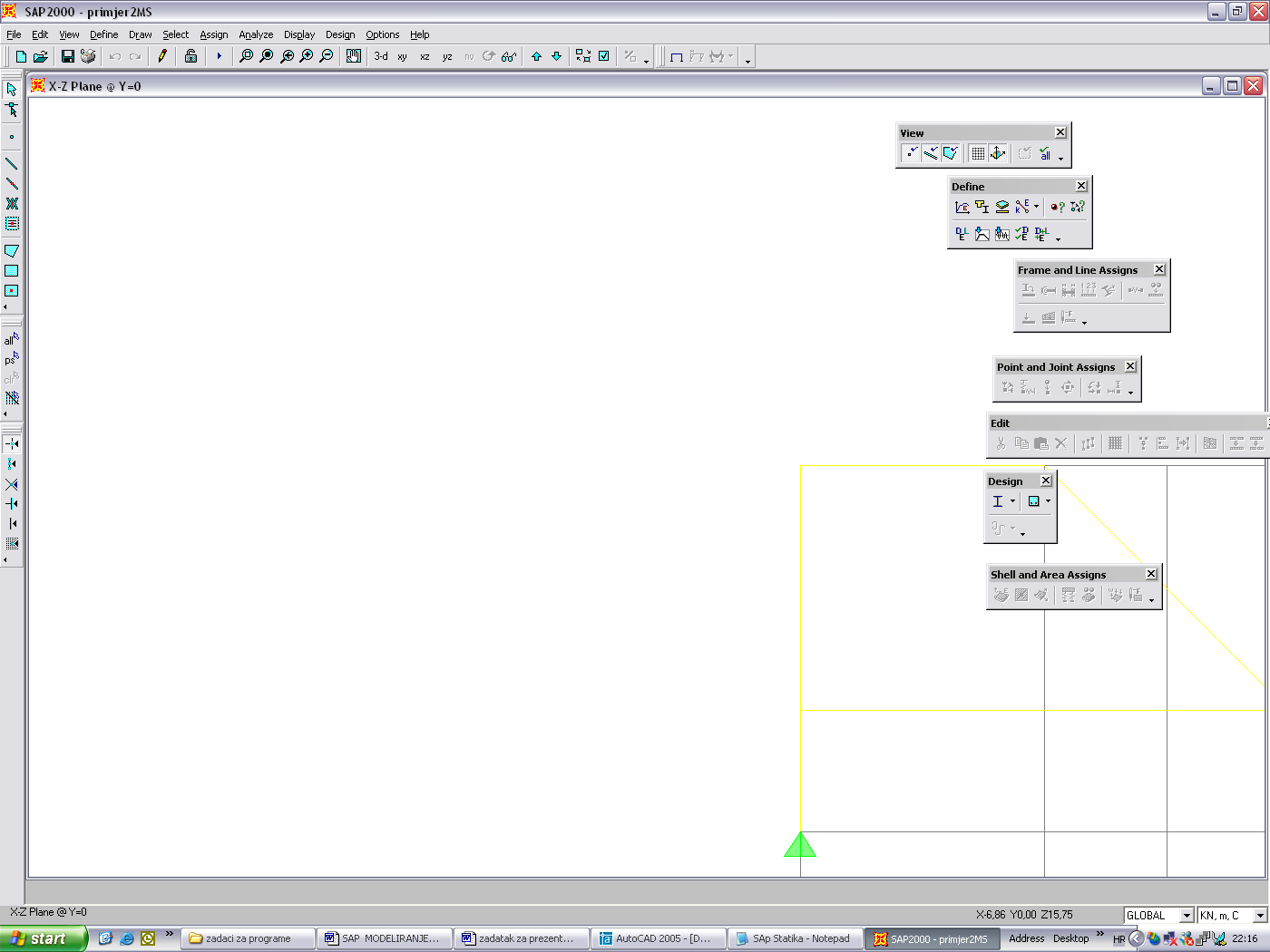Activate the Pan hand tool
This screenshot has height=952, width=1270.
coord(354,56)
